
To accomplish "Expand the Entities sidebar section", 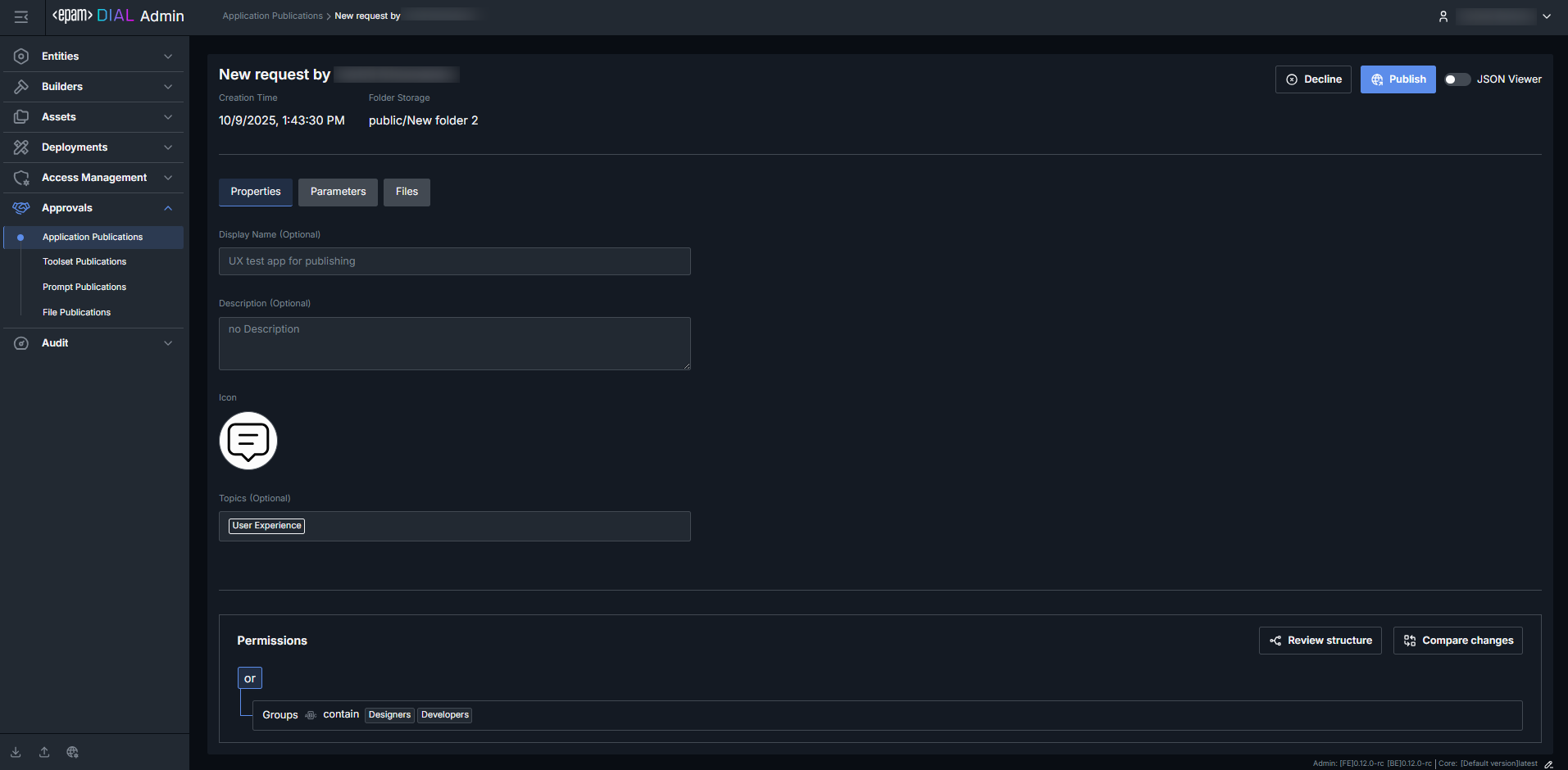I will [93, 57].
